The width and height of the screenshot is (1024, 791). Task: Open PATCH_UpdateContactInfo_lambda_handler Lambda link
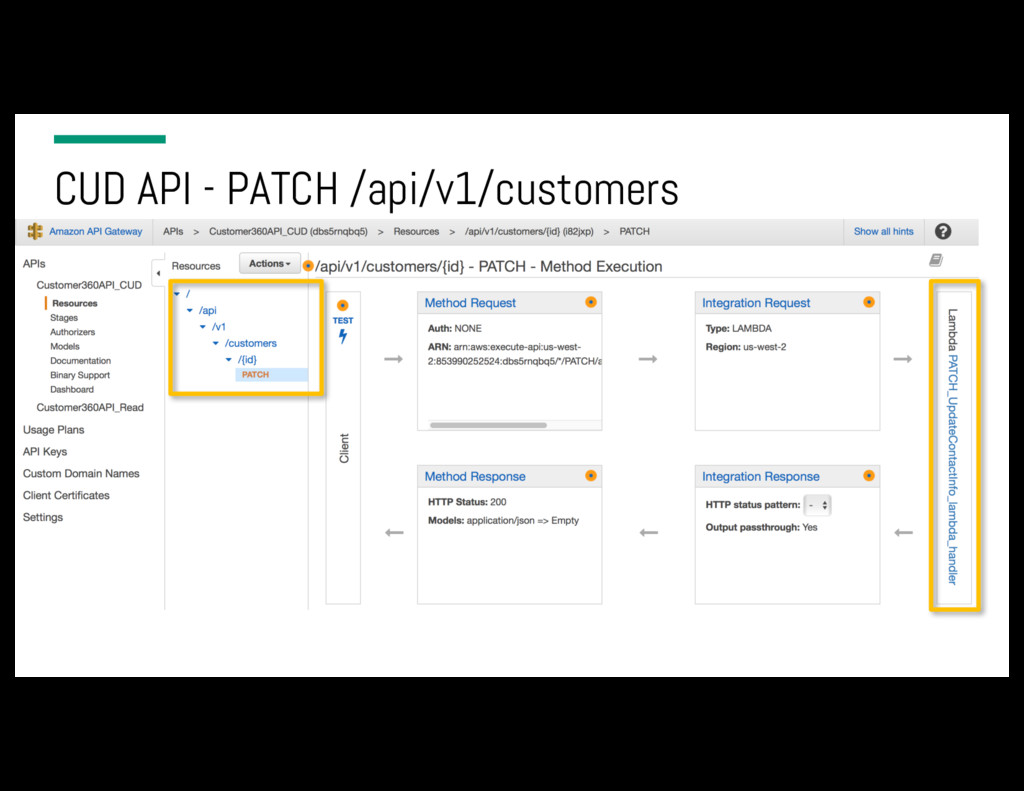click(x=953, y=469)
